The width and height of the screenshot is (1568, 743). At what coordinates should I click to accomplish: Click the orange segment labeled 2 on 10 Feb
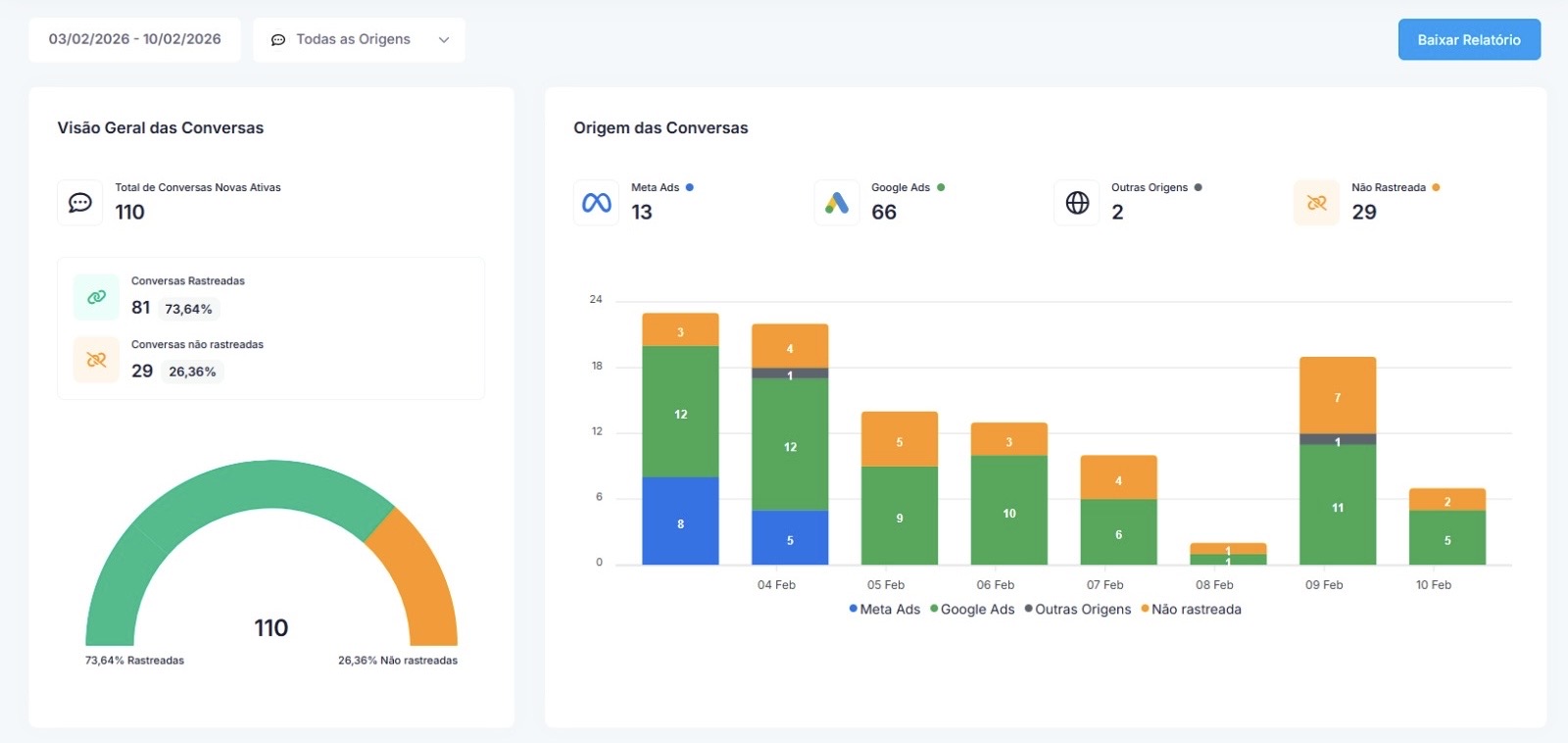point(1447,500)
